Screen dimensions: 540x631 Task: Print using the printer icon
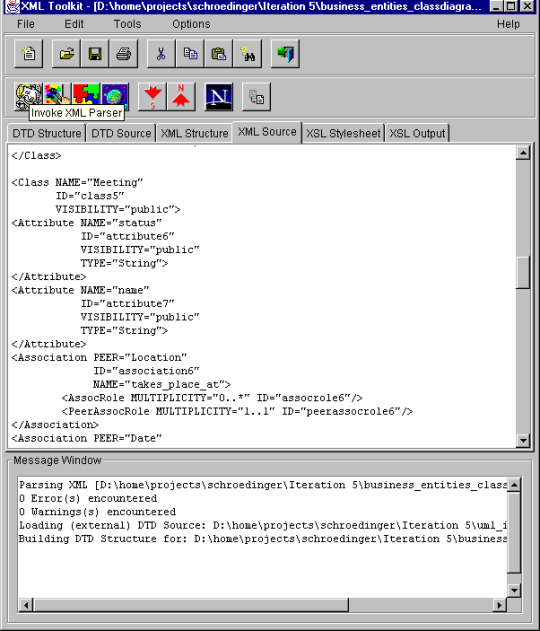(124, 53)
